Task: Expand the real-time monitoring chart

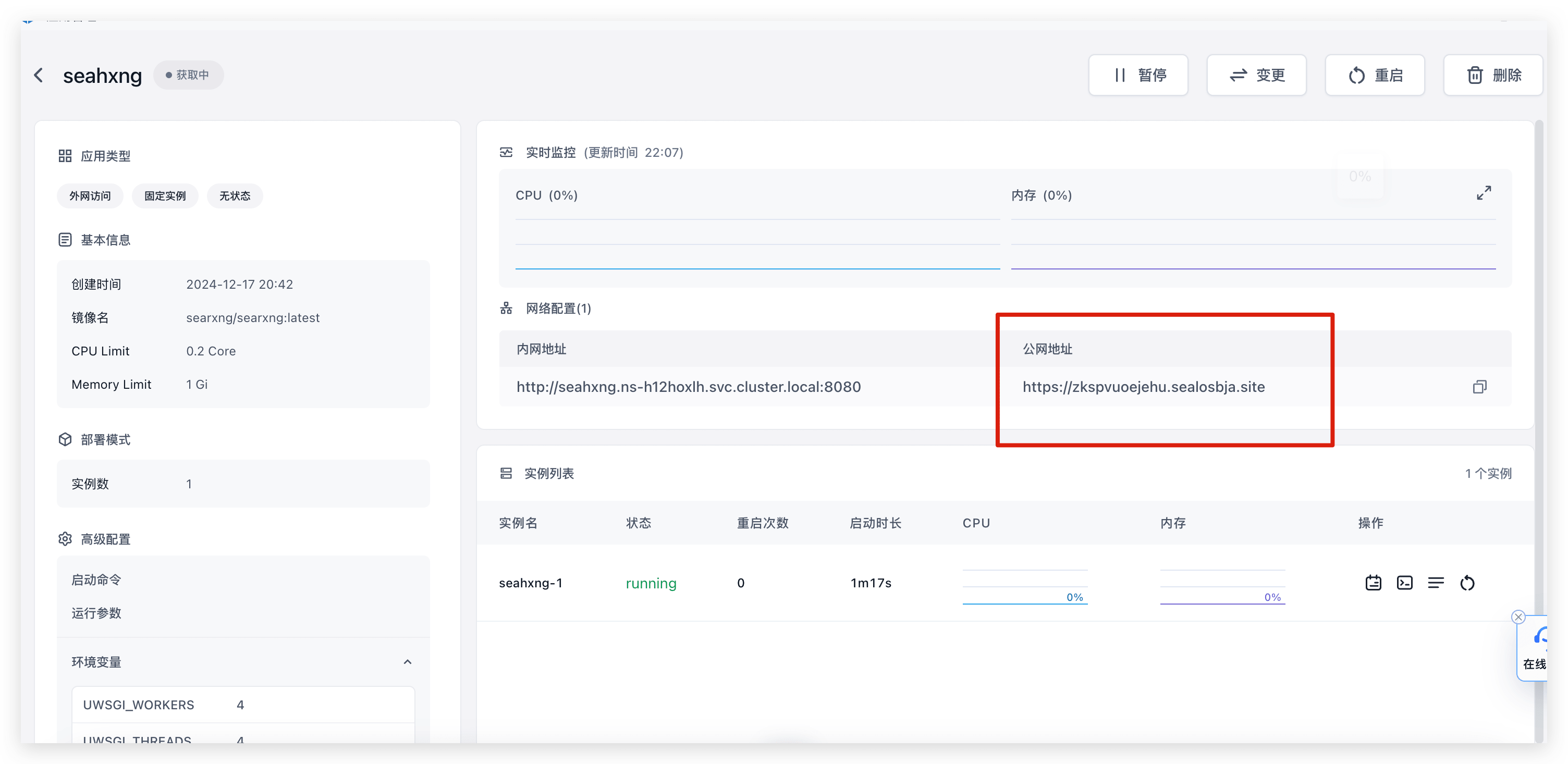Action: point(1484,193)
